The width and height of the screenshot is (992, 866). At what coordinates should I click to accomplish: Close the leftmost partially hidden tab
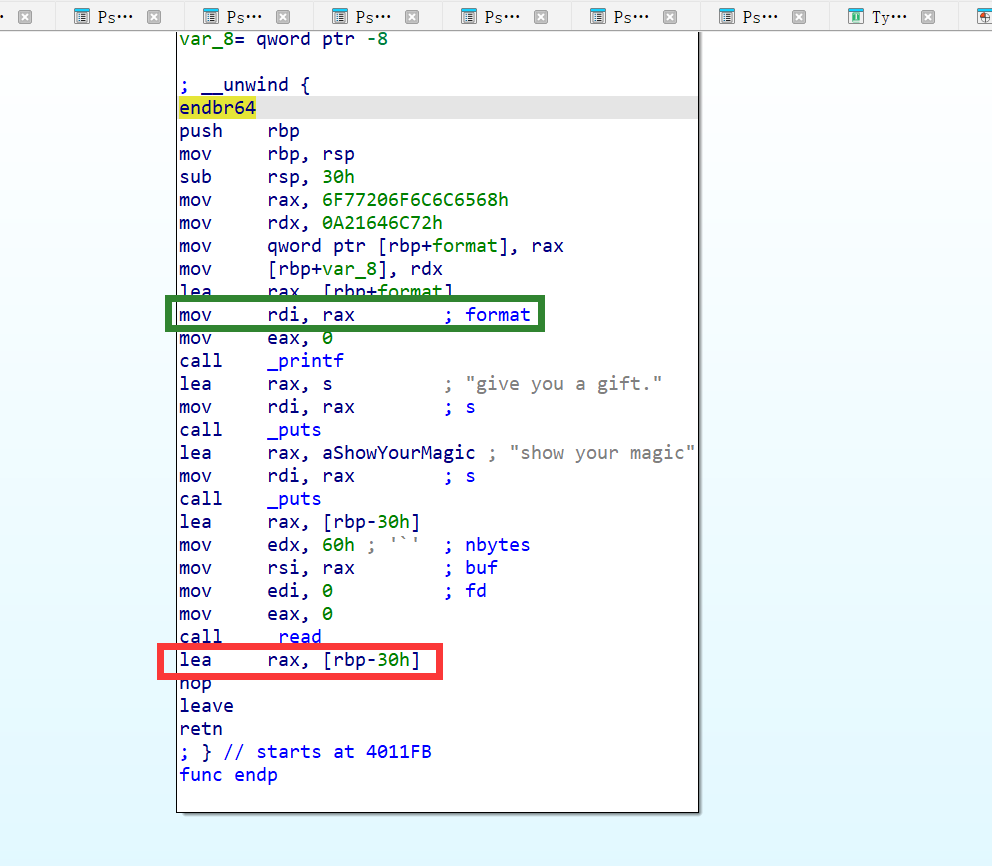tap(25, 17)
